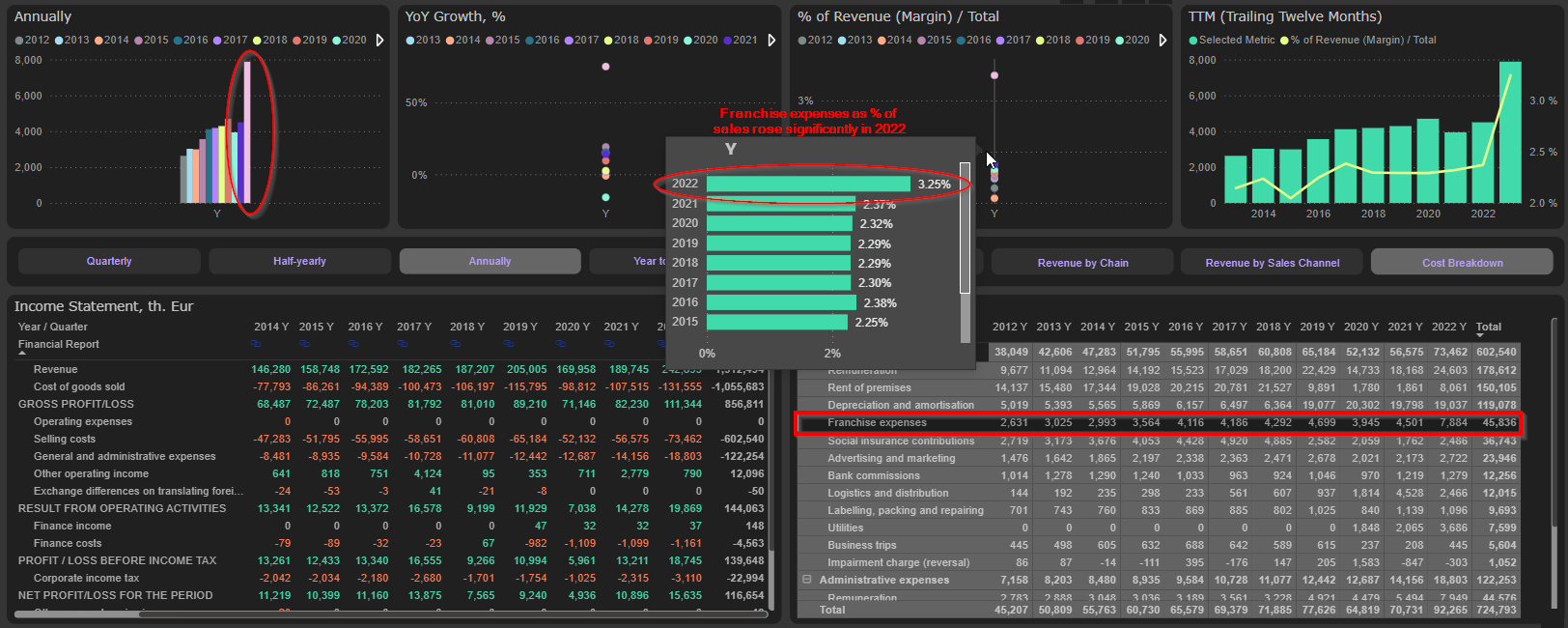
Task: Click the link icon under 2020 Y column
Action: (559, 344)
